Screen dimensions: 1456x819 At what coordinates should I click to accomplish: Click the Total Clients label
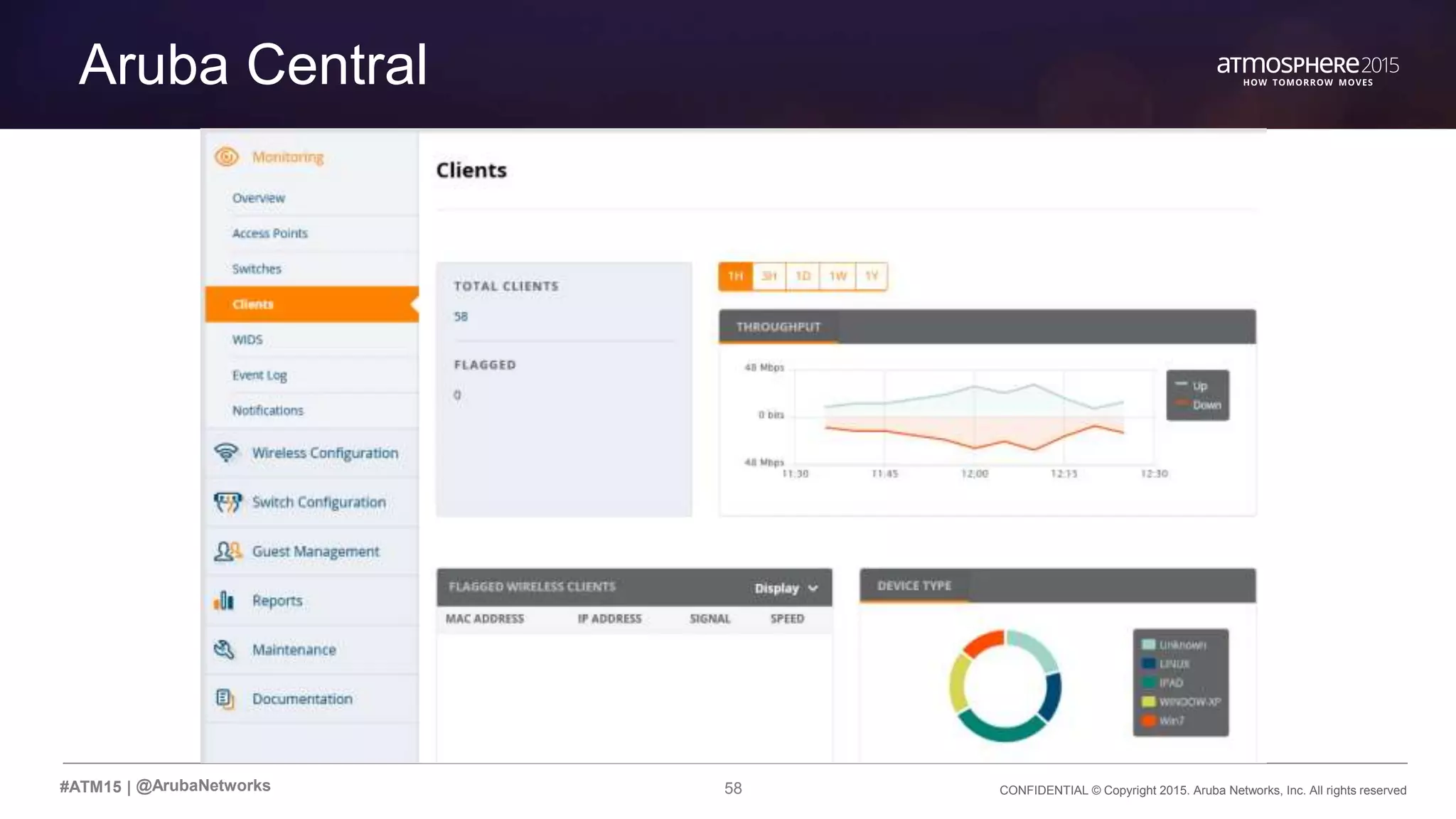506,287
